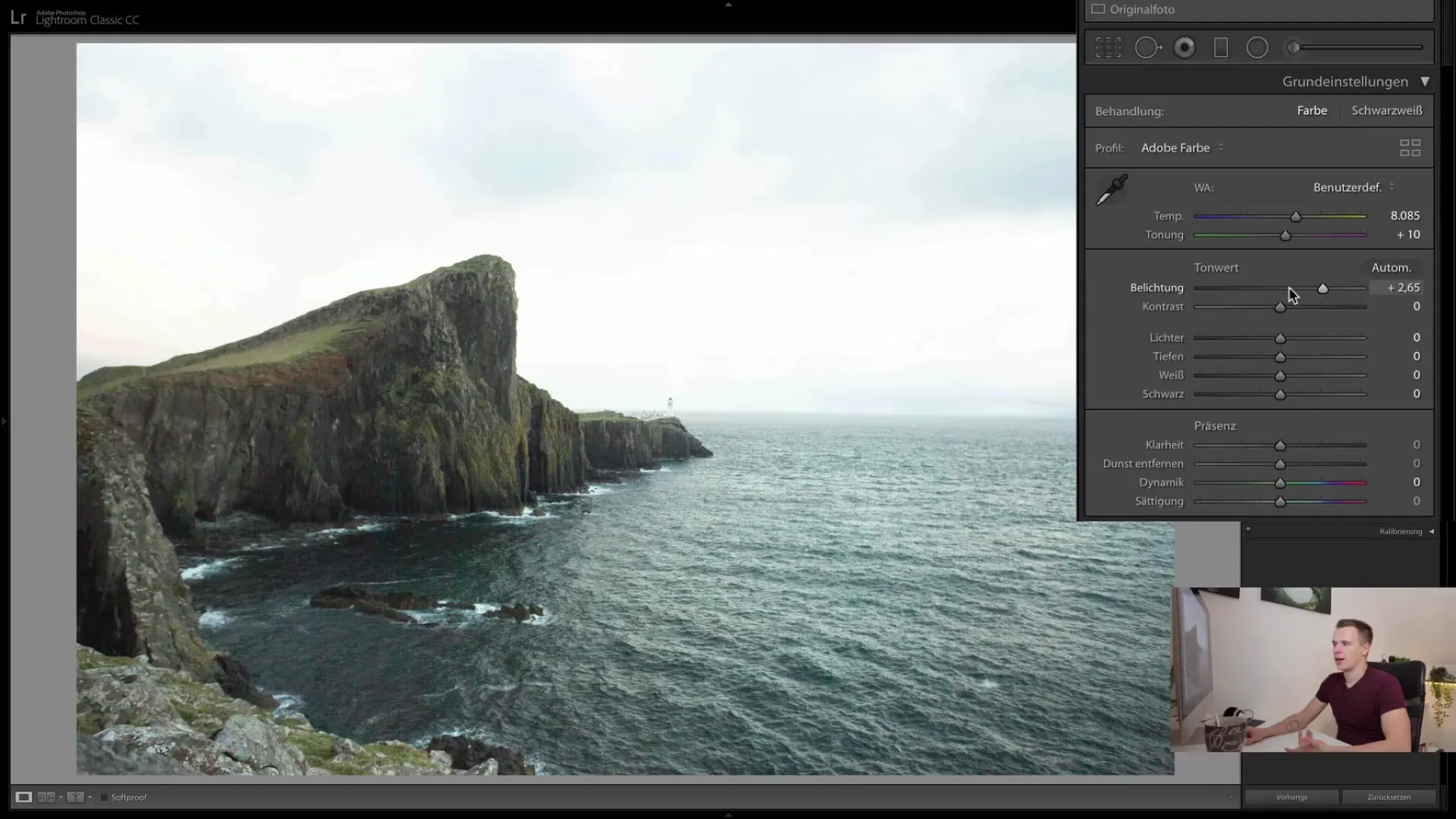Select the Crop Overlay tool

pos(1108,48)
